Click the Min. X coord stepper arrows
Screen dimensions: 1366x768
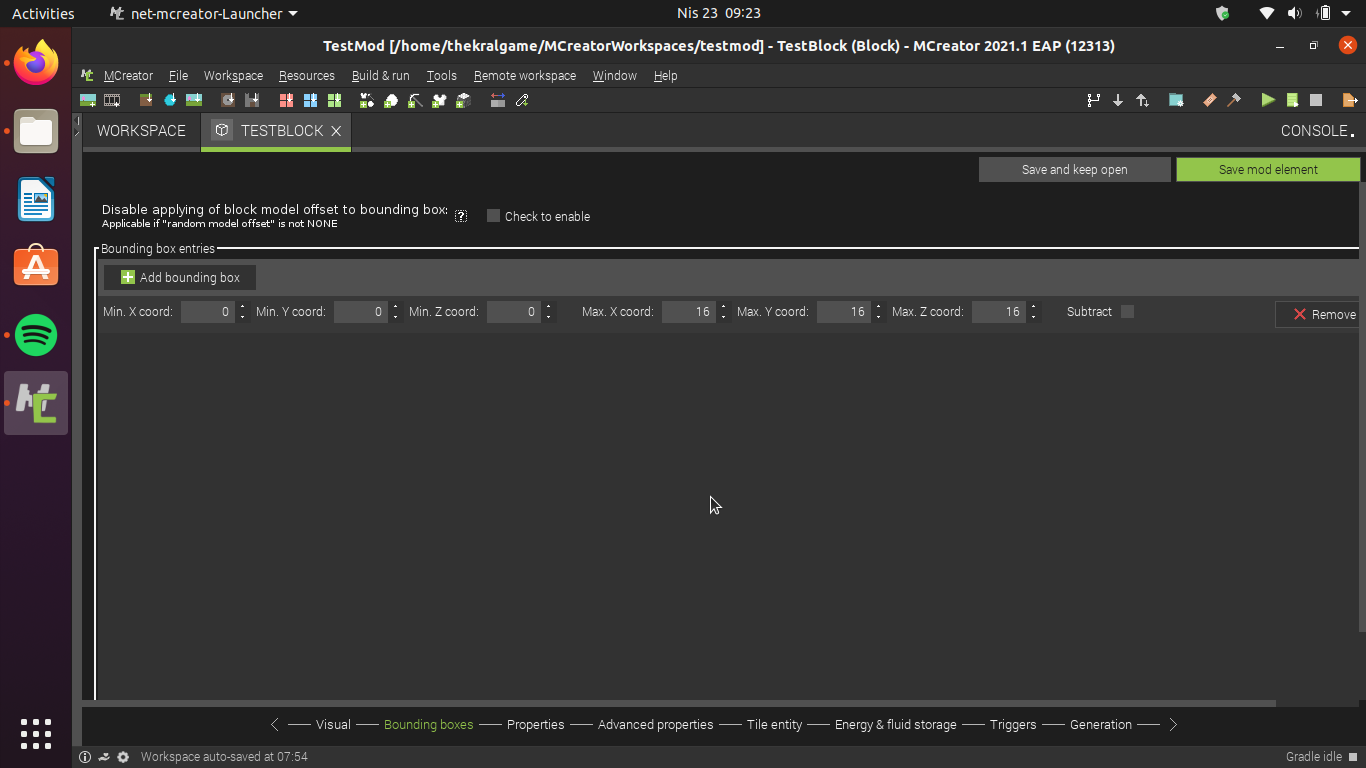243,312
